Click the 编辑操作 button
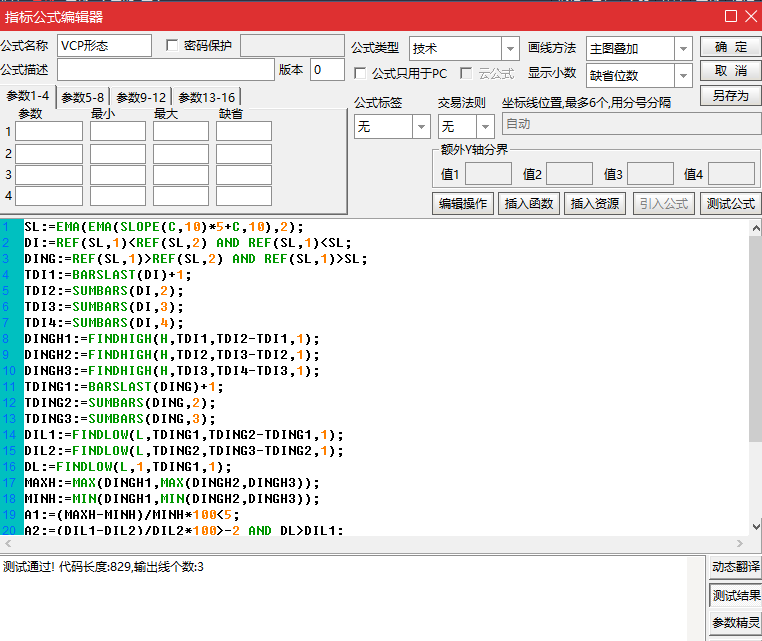Screen dimensions: 762x641 click(x=463, y=204)
